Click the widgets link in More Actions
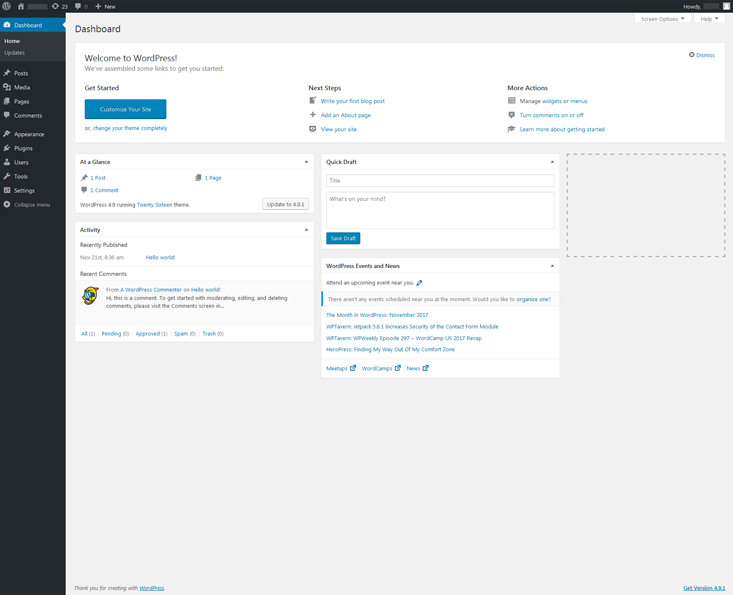Image resolution: width=733 pixels, height=595 pixels. (x=552, y=101)
